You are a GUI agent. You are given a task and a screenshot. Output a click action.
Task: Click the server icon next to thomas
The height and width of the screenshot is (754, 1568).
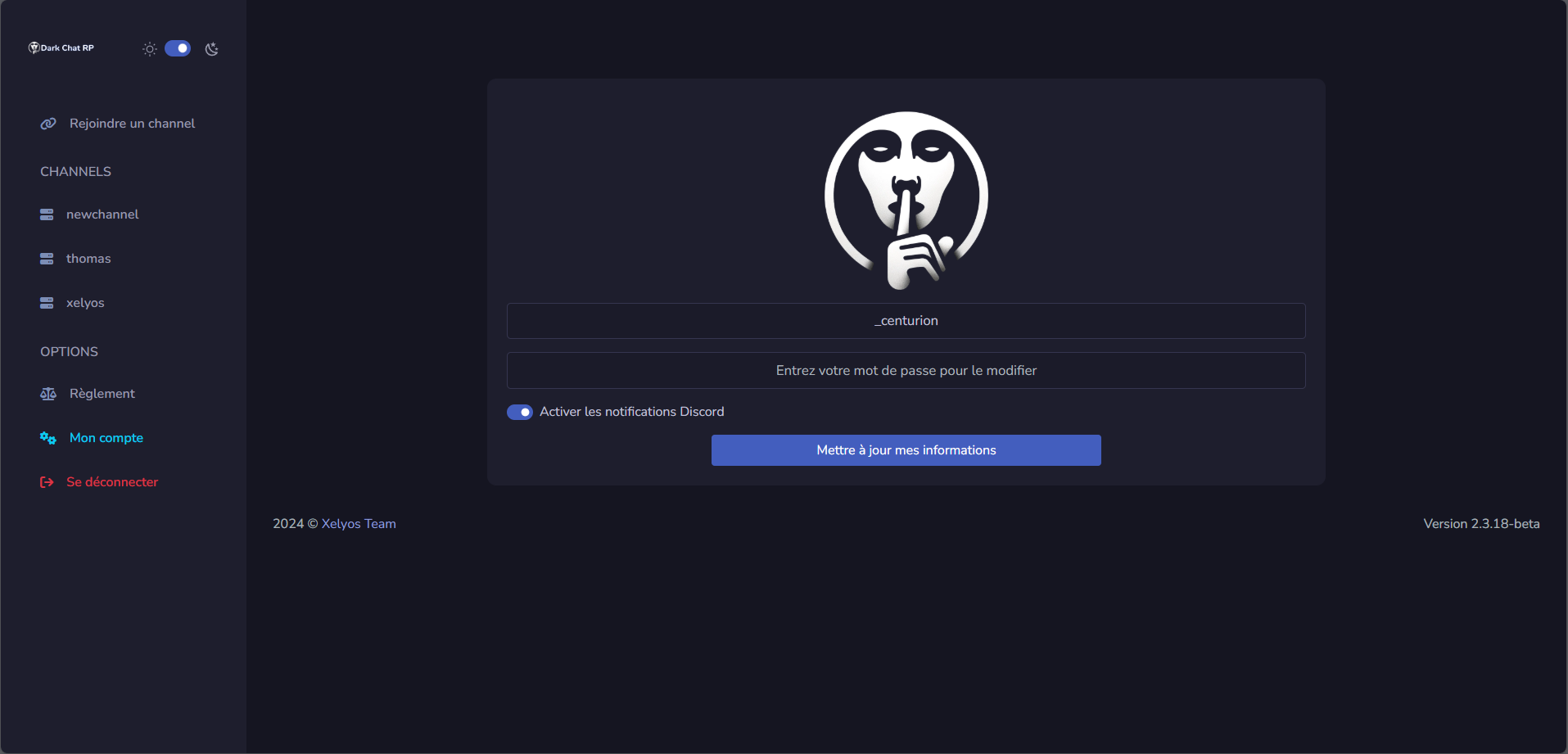point(47,259)
